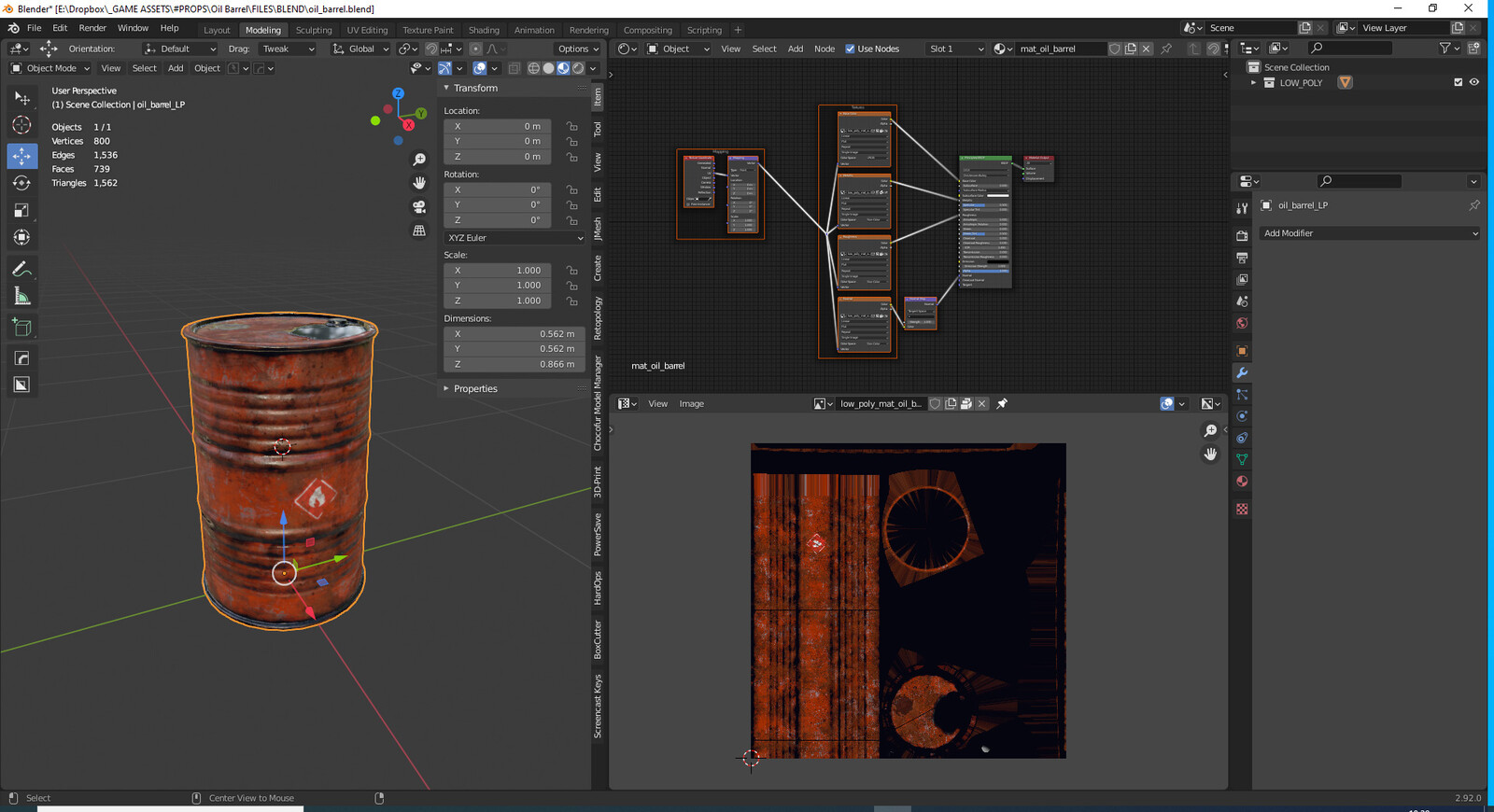Open the Particles properties tab icon
This screenshot has width=1494, height=812.
[x=1242, y=394]
